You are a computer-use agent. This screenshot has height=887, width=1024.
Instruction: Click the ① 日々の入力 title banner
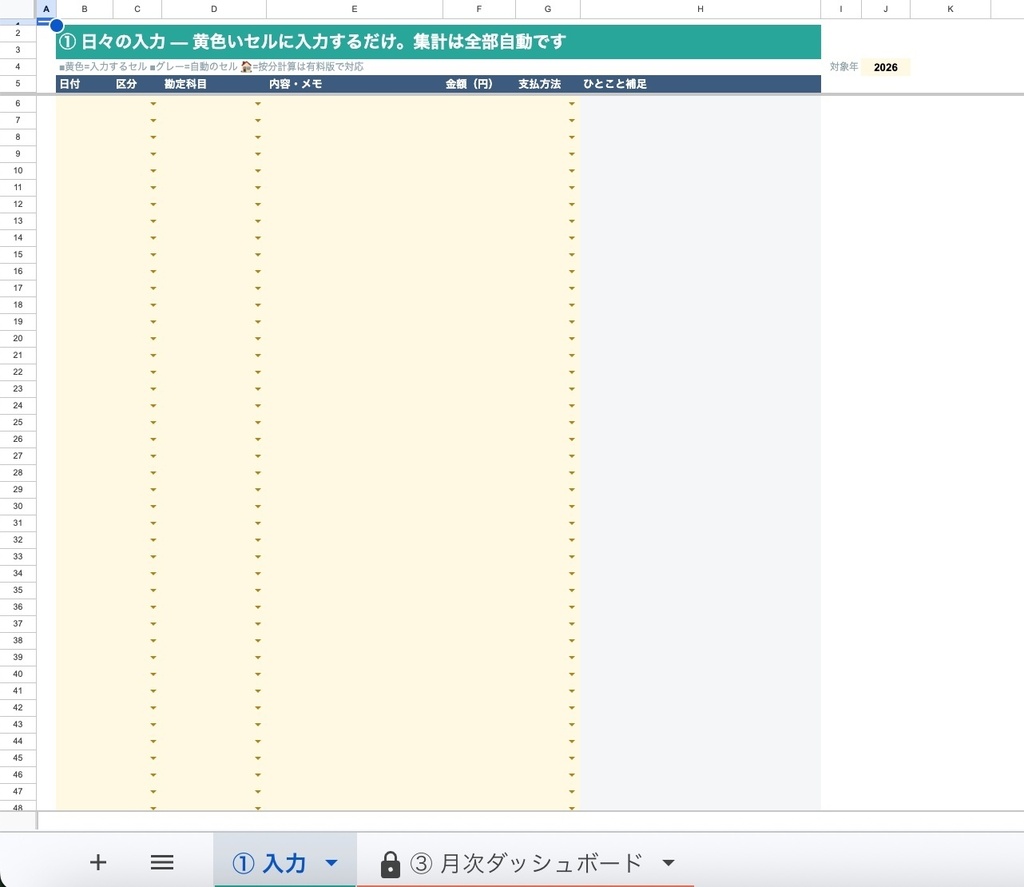click(x=438, y=42)
